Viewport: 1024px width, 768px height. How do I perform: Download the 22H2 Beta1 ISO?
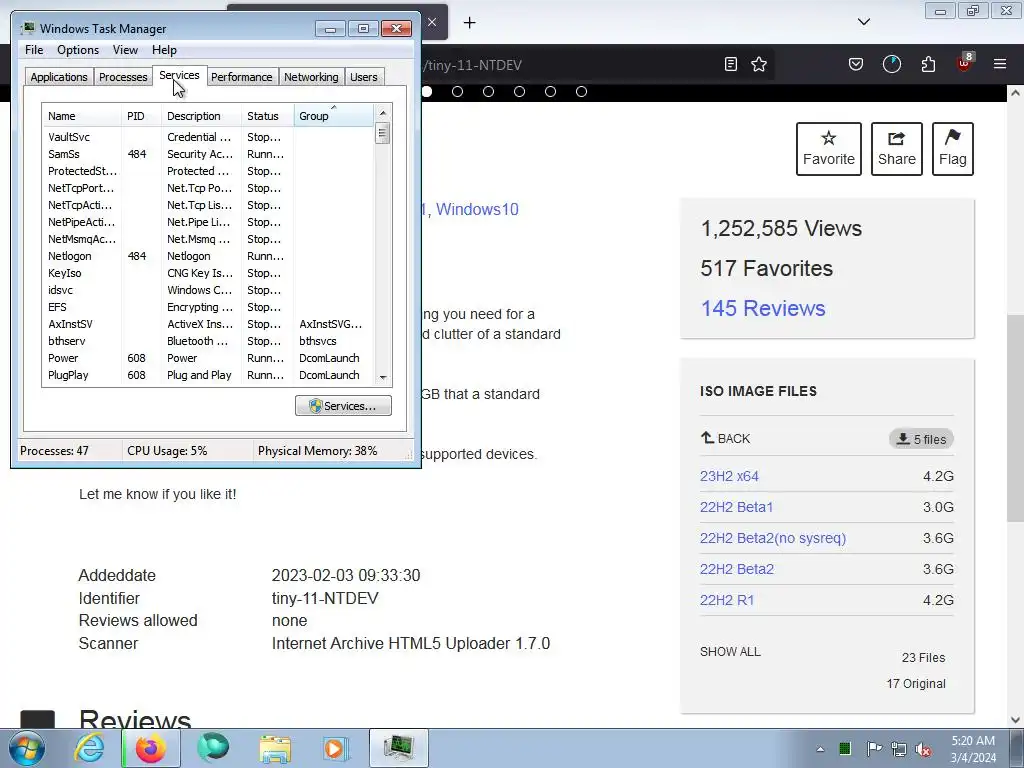(x=737, y=507)
